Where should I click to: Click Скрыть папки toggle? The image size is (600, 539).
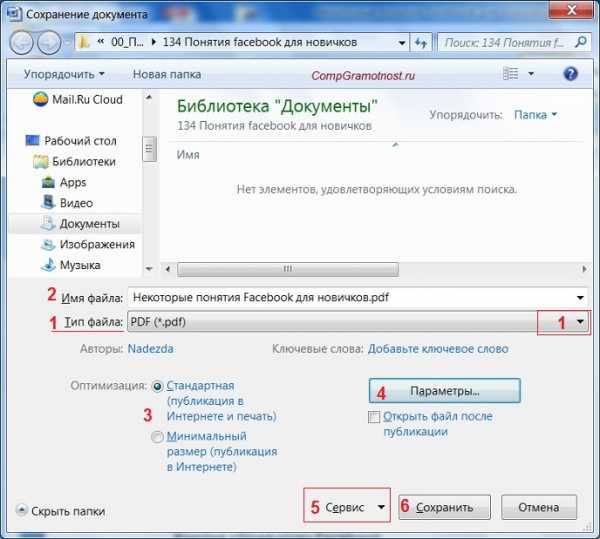point(61,511)
